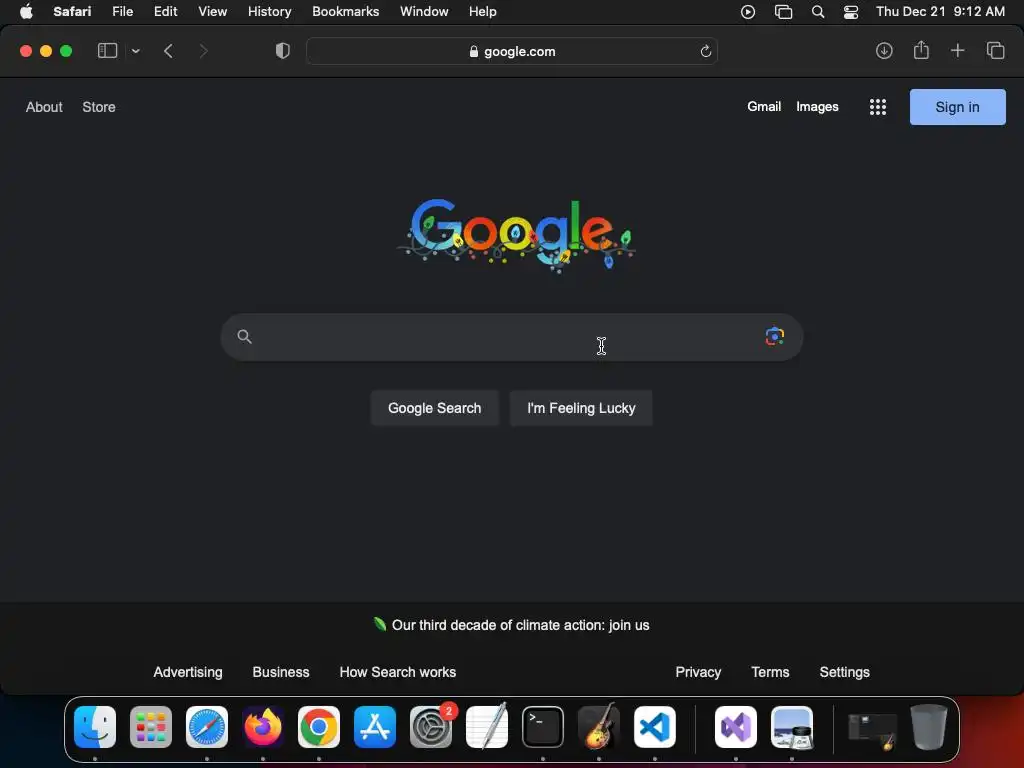
Task: Open How Search works link
Action: 398,672
